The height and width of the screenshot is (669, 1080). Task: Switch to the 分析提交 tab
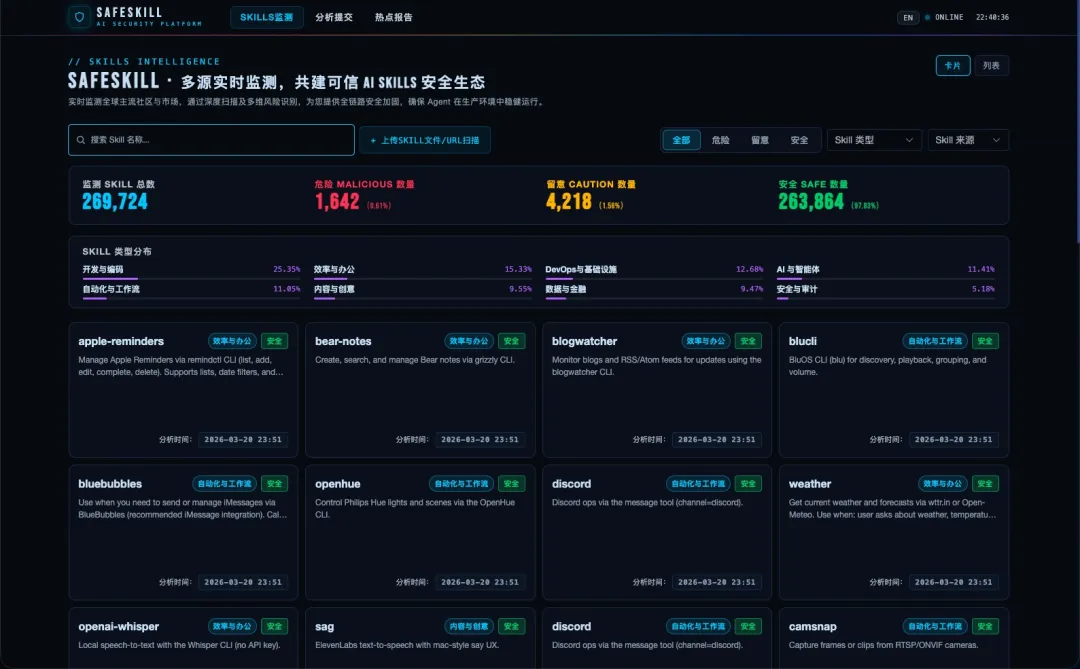334,17
